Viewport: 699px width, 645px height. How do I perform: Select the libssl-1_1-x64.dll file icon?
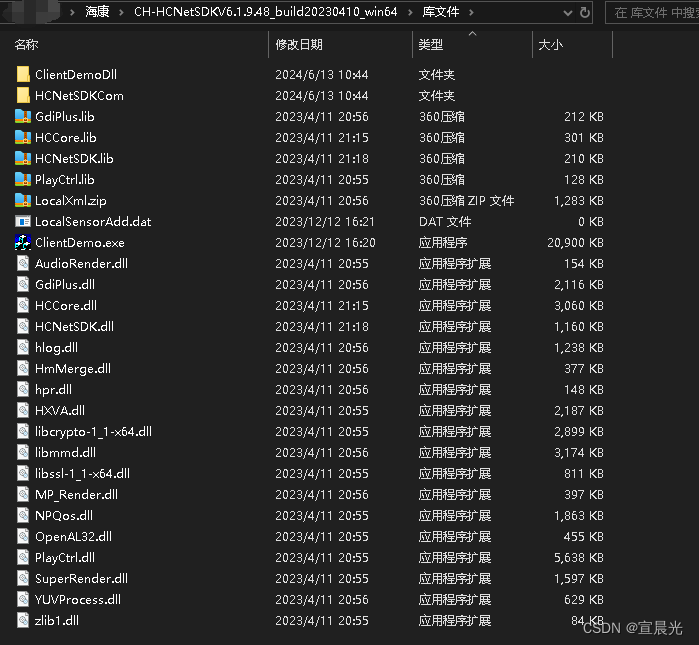(23, 473)
